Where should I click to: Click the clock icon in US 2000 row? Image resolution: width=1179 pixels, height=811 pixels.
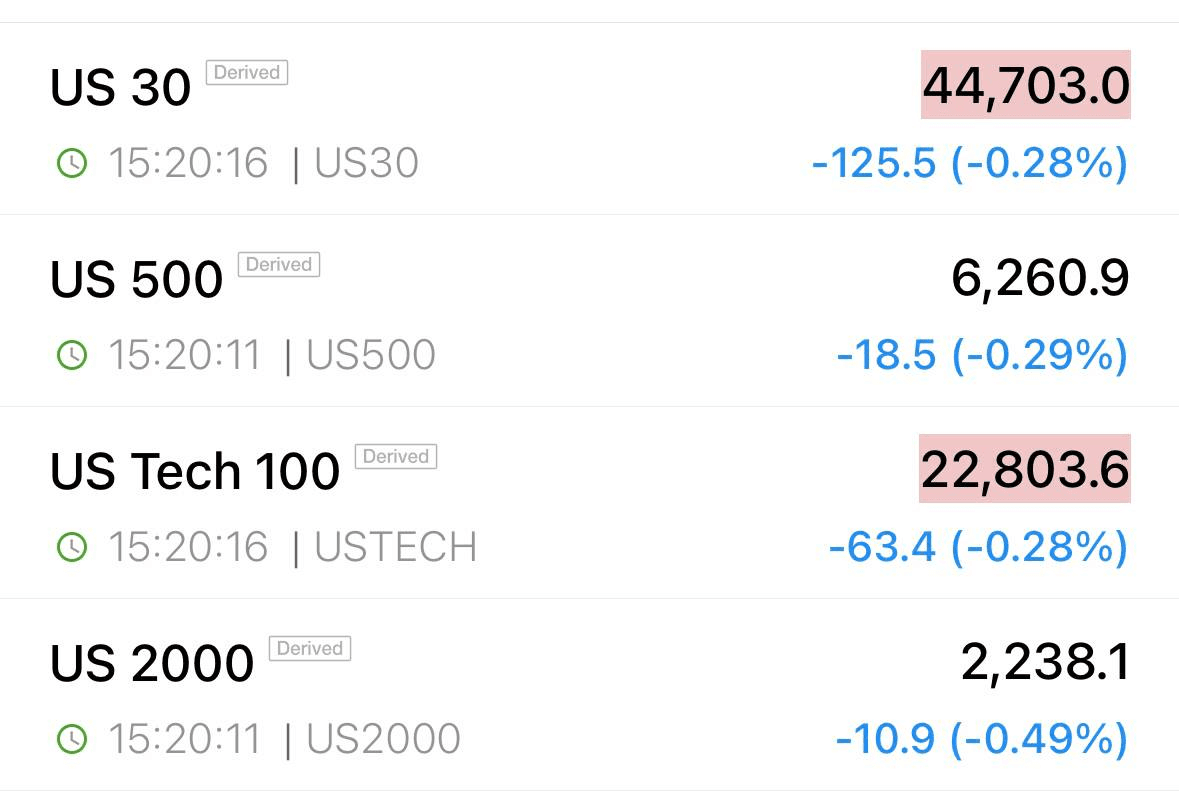tap(72, 739)
